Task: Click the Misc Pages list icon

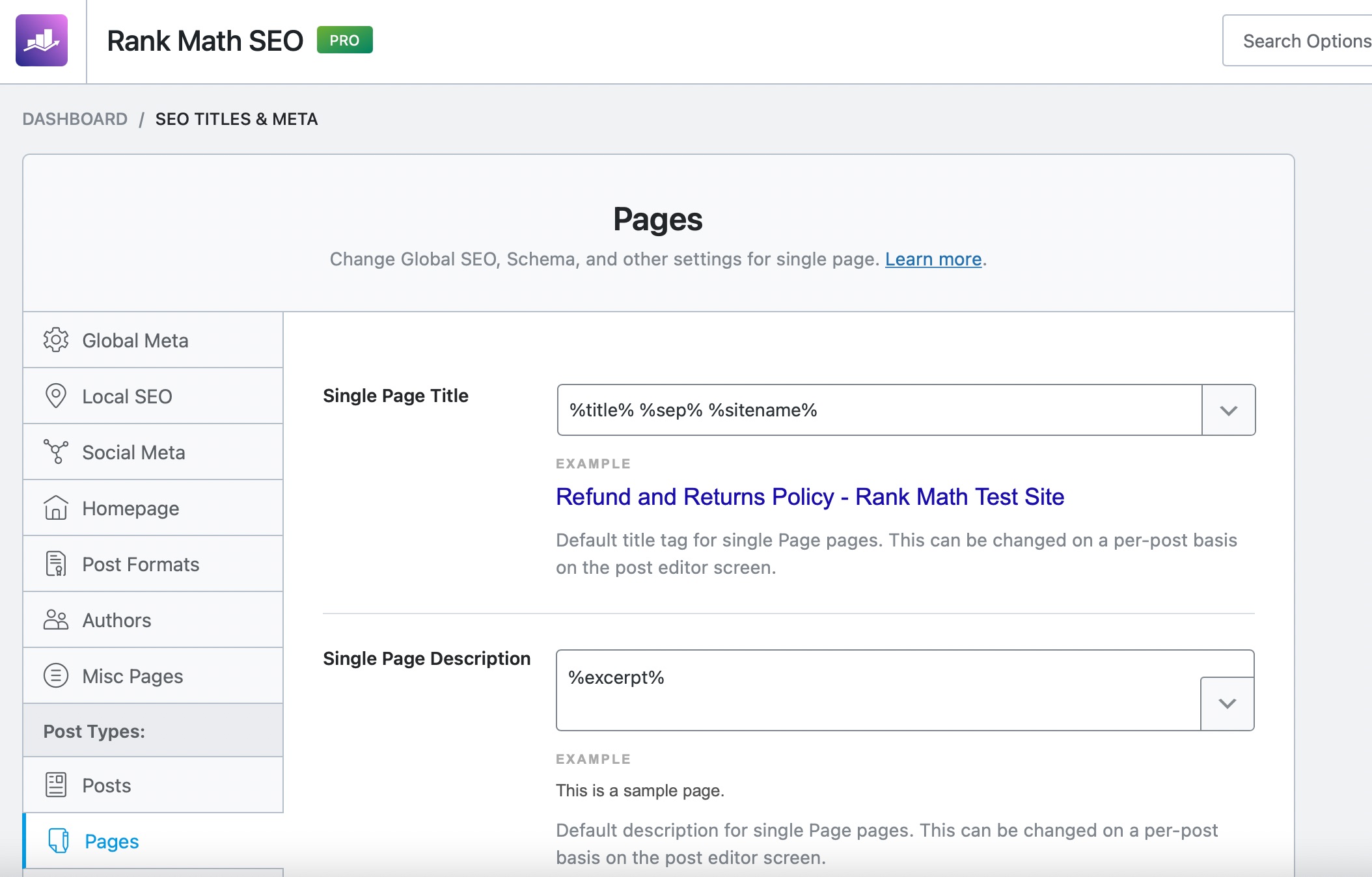Action: [x=56, y=675]
